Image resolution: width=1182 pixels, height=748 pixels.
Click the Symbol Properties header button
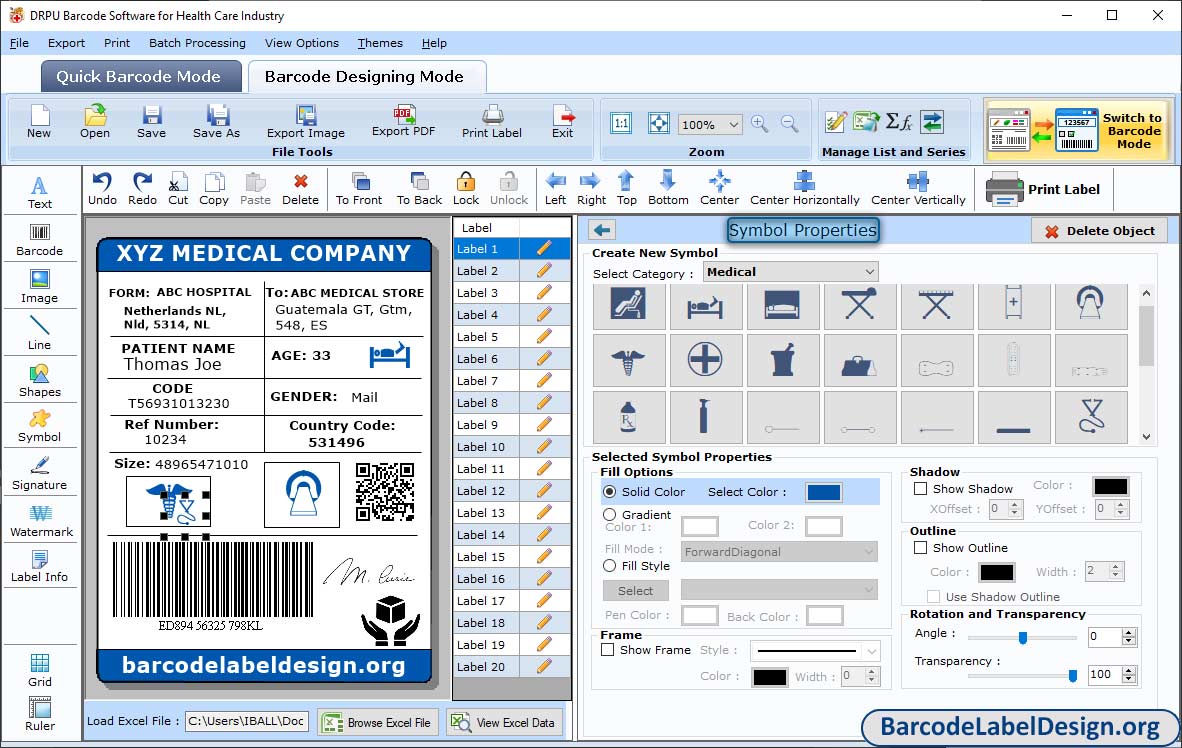[803, 230]
